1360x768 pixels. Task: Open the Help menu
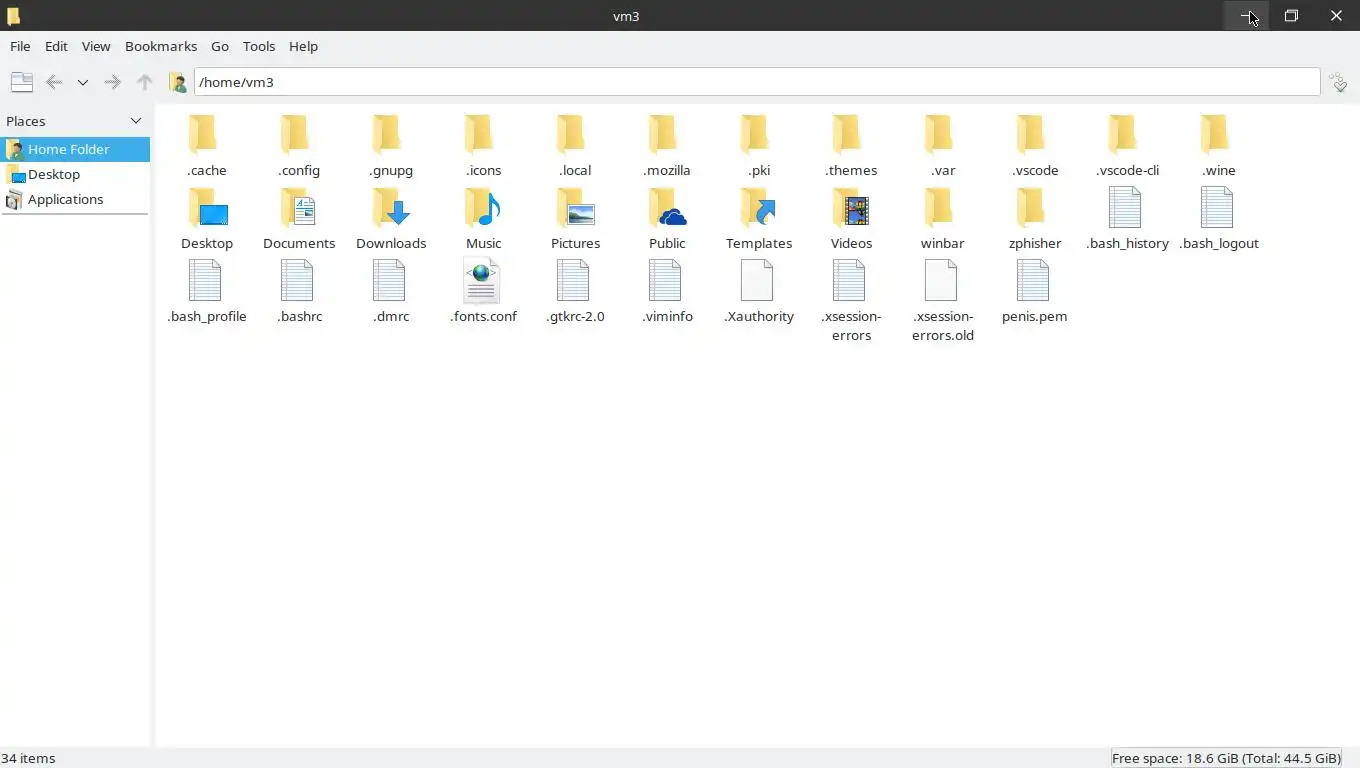(303, 46)
